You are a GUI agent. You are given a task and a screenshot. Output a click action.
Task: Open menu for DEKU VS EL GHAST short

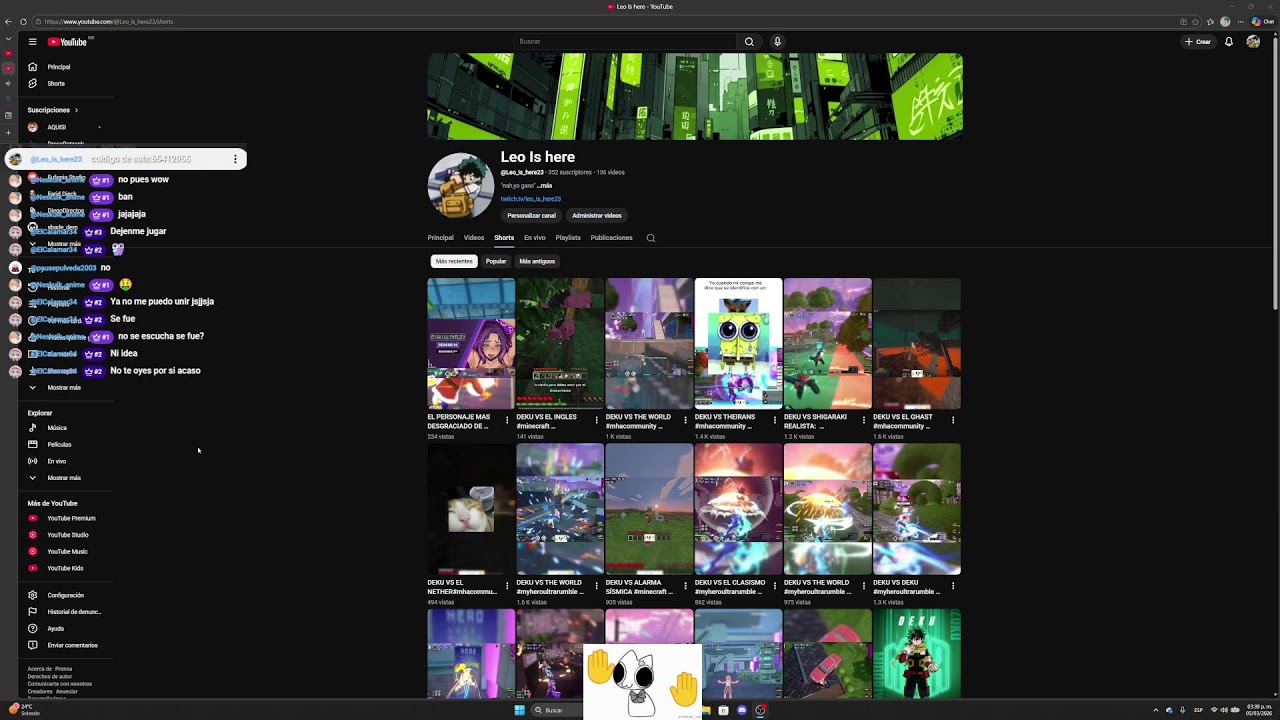coord(953,420)
